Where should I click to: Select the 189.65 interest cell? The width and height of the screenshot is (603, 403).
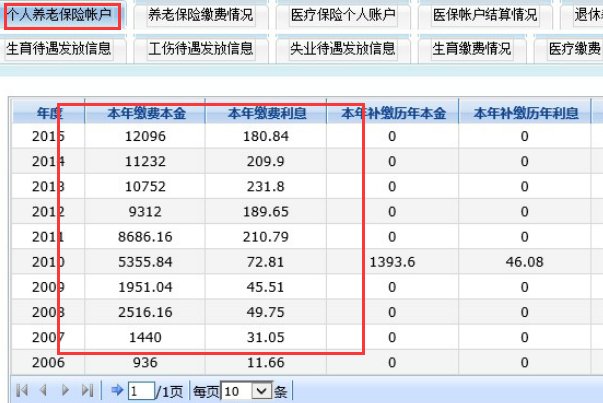[x=266, y=211]
